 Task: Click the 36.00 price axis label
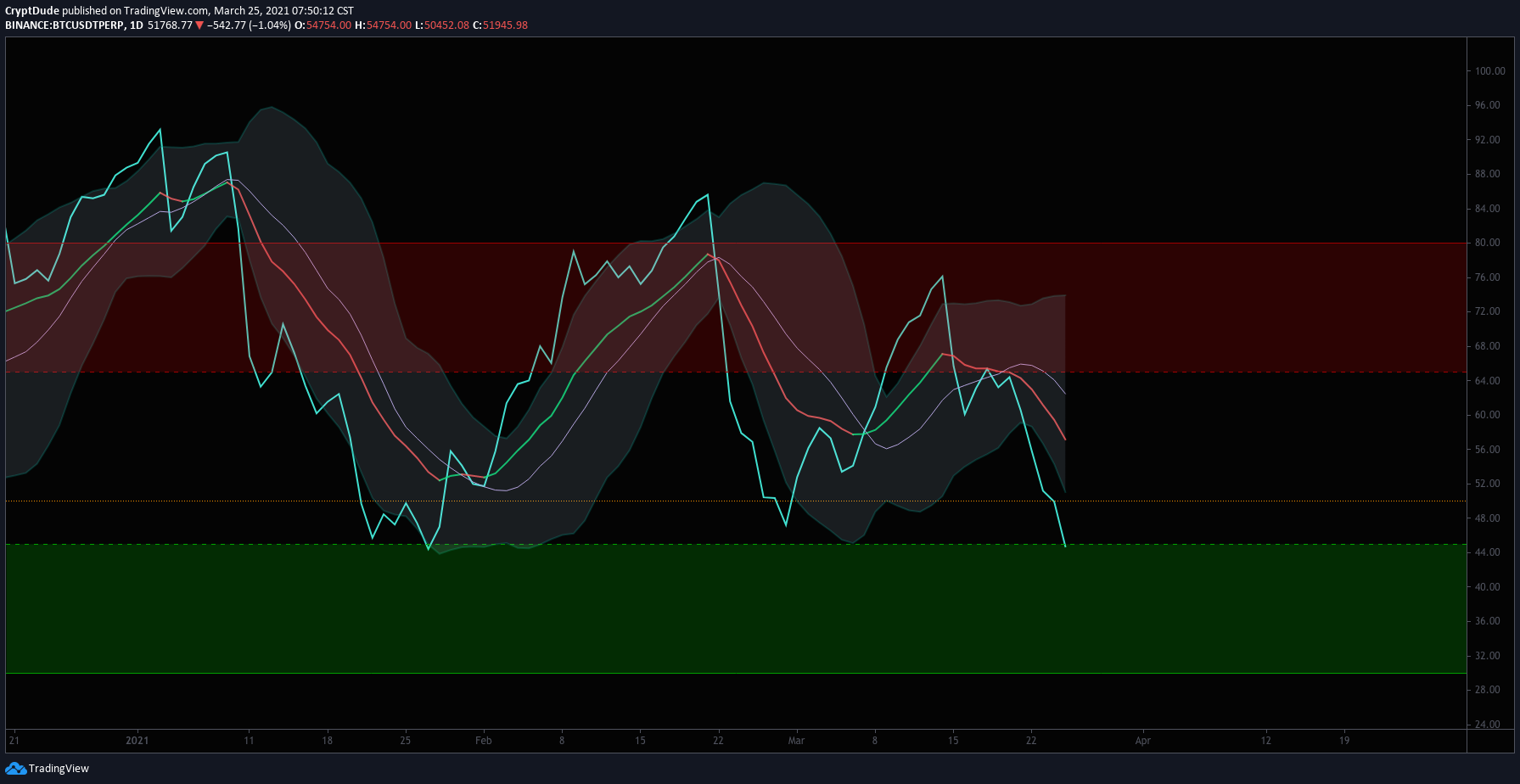click(1488, 621)
